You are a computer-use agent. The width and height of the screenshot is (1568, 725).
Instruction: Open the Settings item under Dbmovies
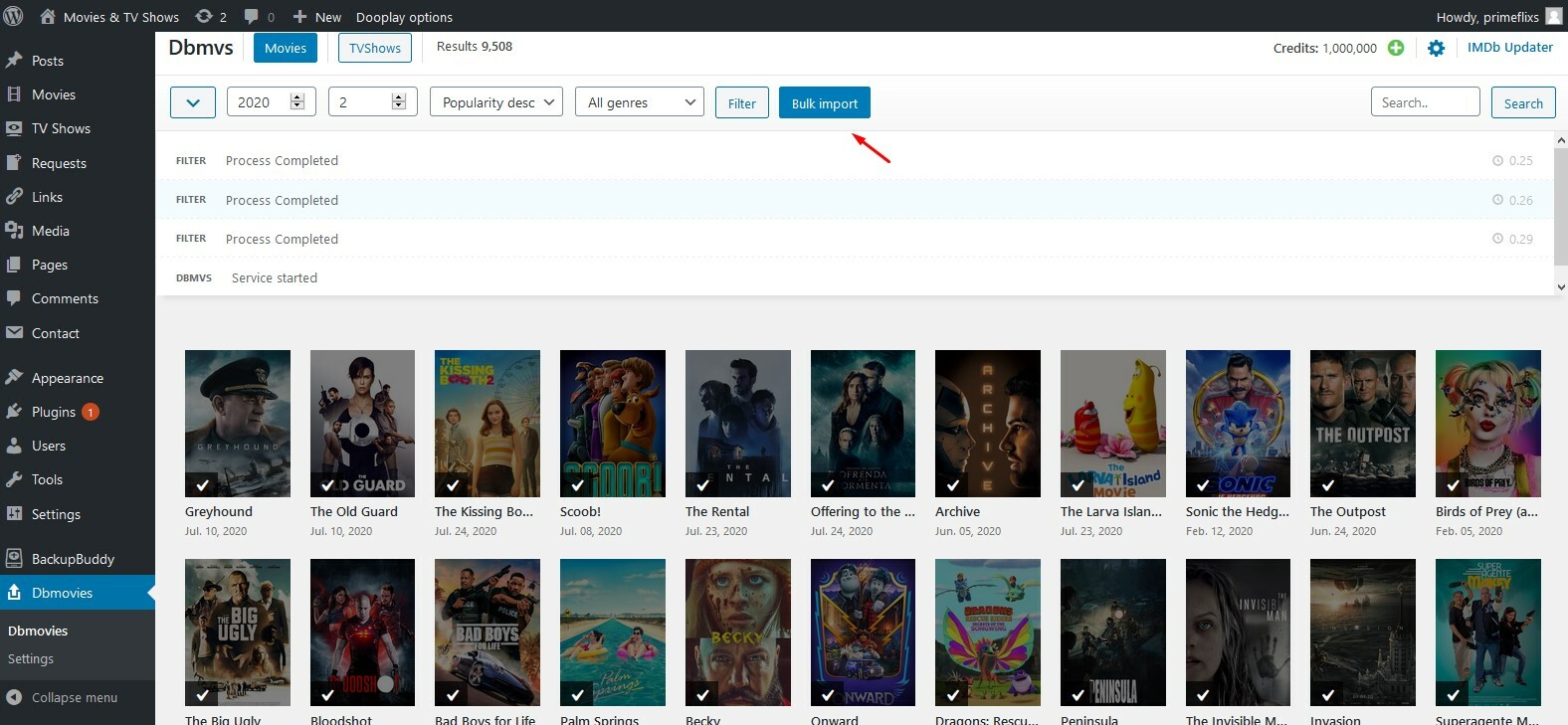(31, 658)
